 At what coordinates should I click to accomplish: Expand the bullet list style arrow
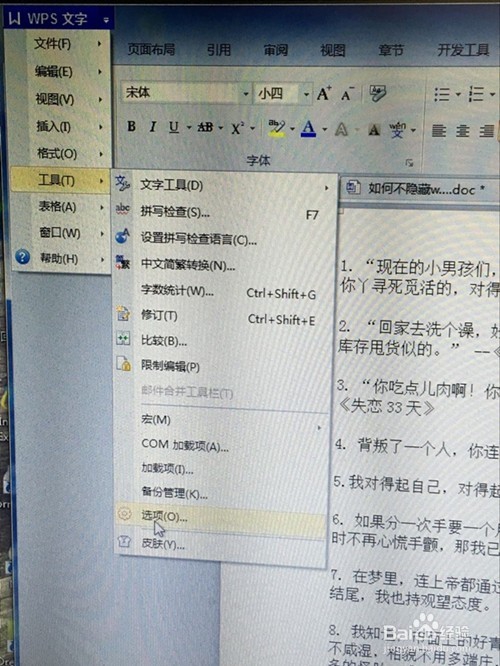click(458, 94)
